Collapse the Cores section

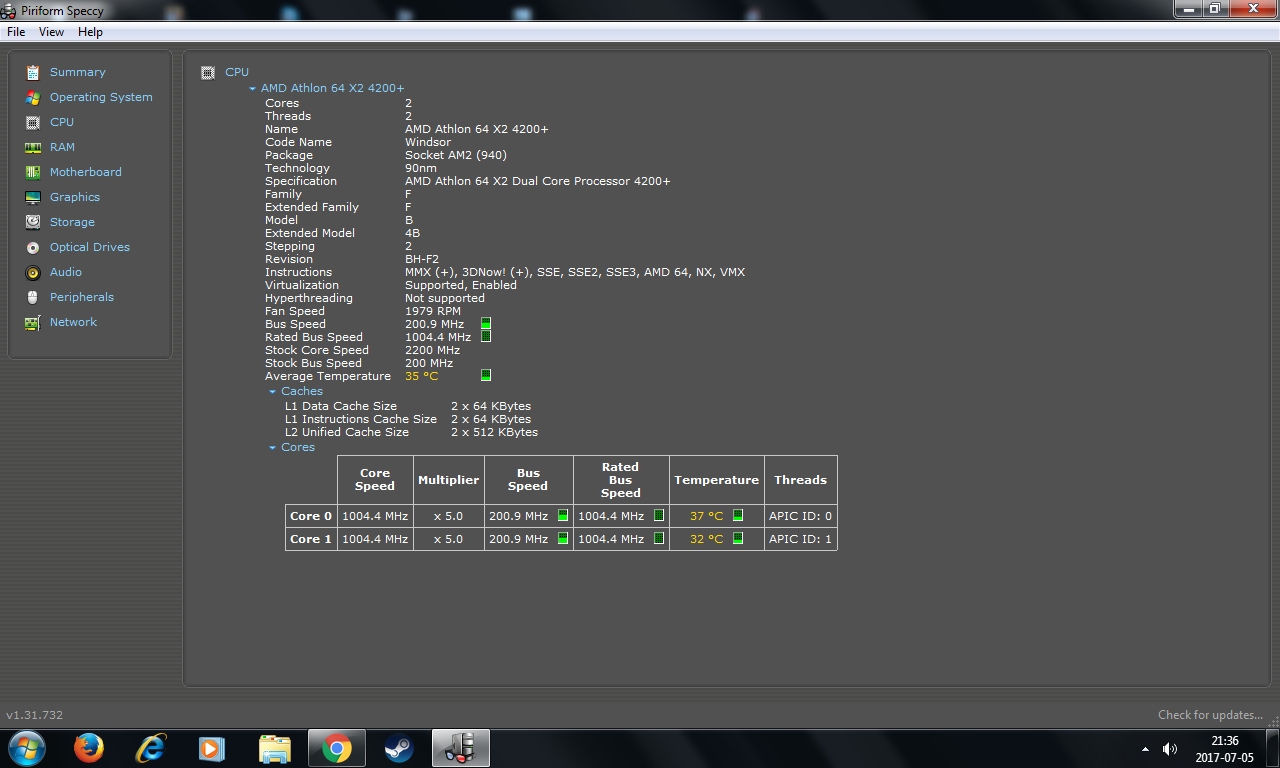(x=273, y=448)
